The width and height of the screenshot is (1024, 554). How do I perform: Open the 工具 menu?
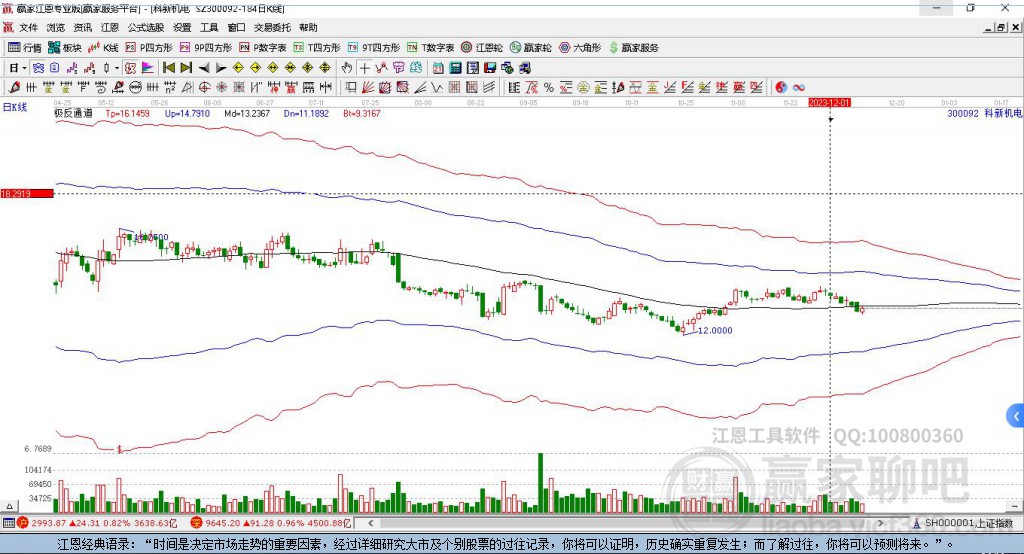(x=209, y=27)
